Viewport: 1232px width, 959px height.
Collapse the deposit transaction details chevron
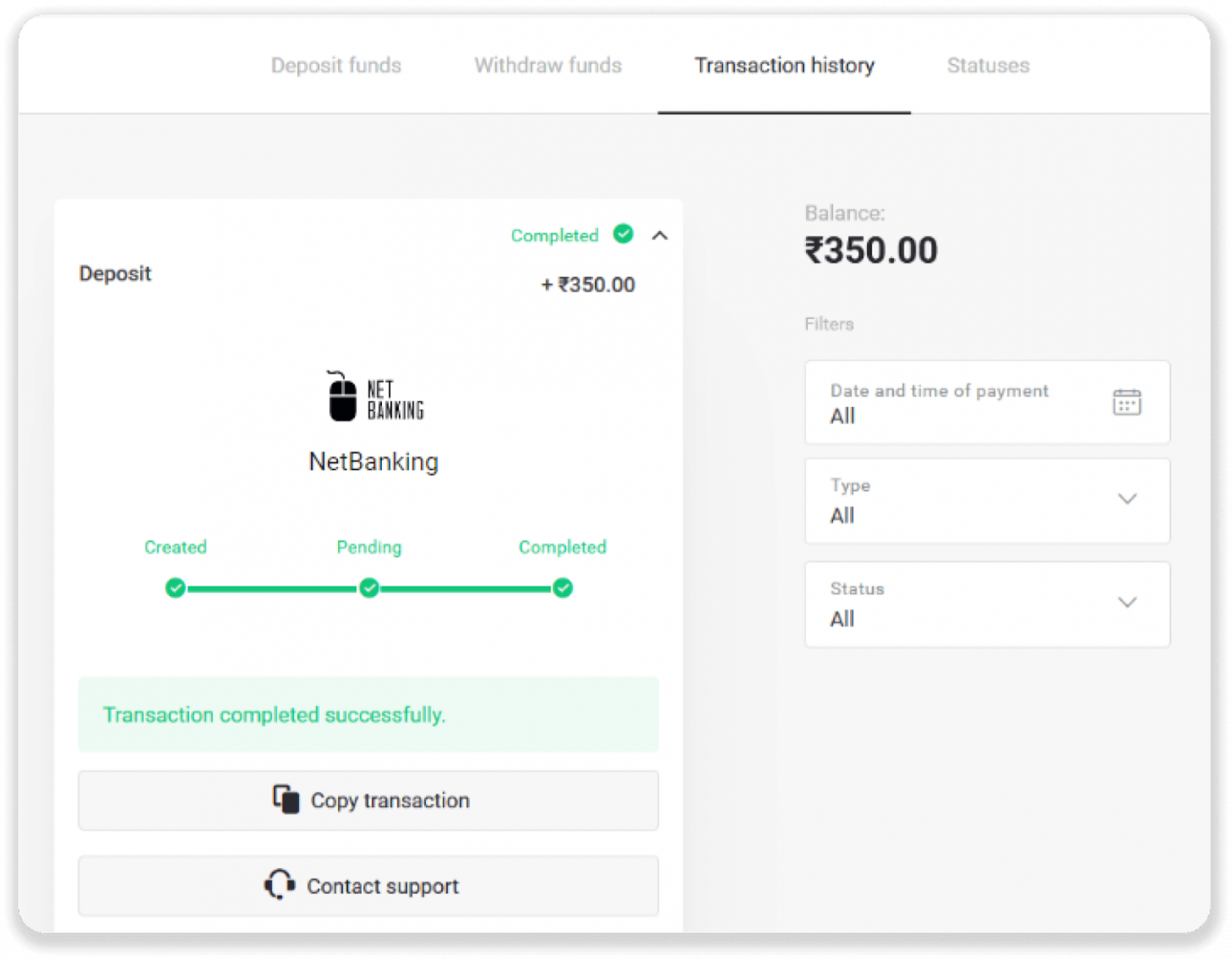tap(660, 235)
